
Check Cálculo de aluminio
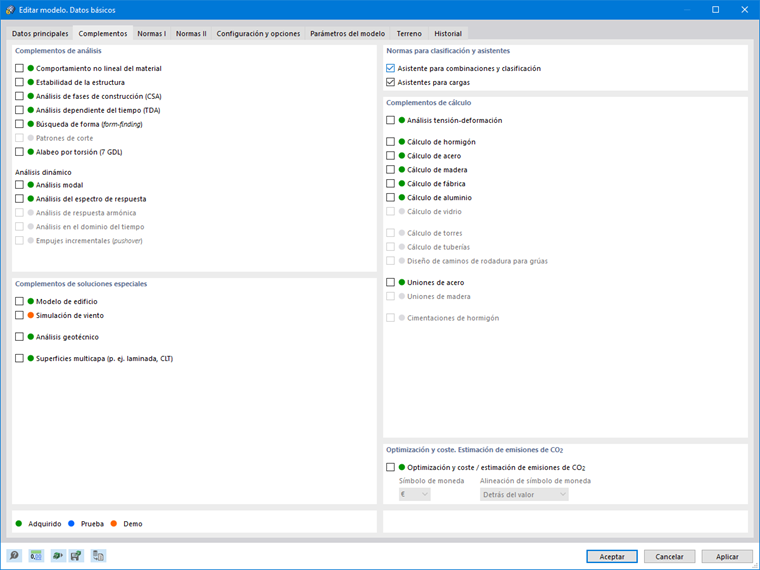(391, 197)
